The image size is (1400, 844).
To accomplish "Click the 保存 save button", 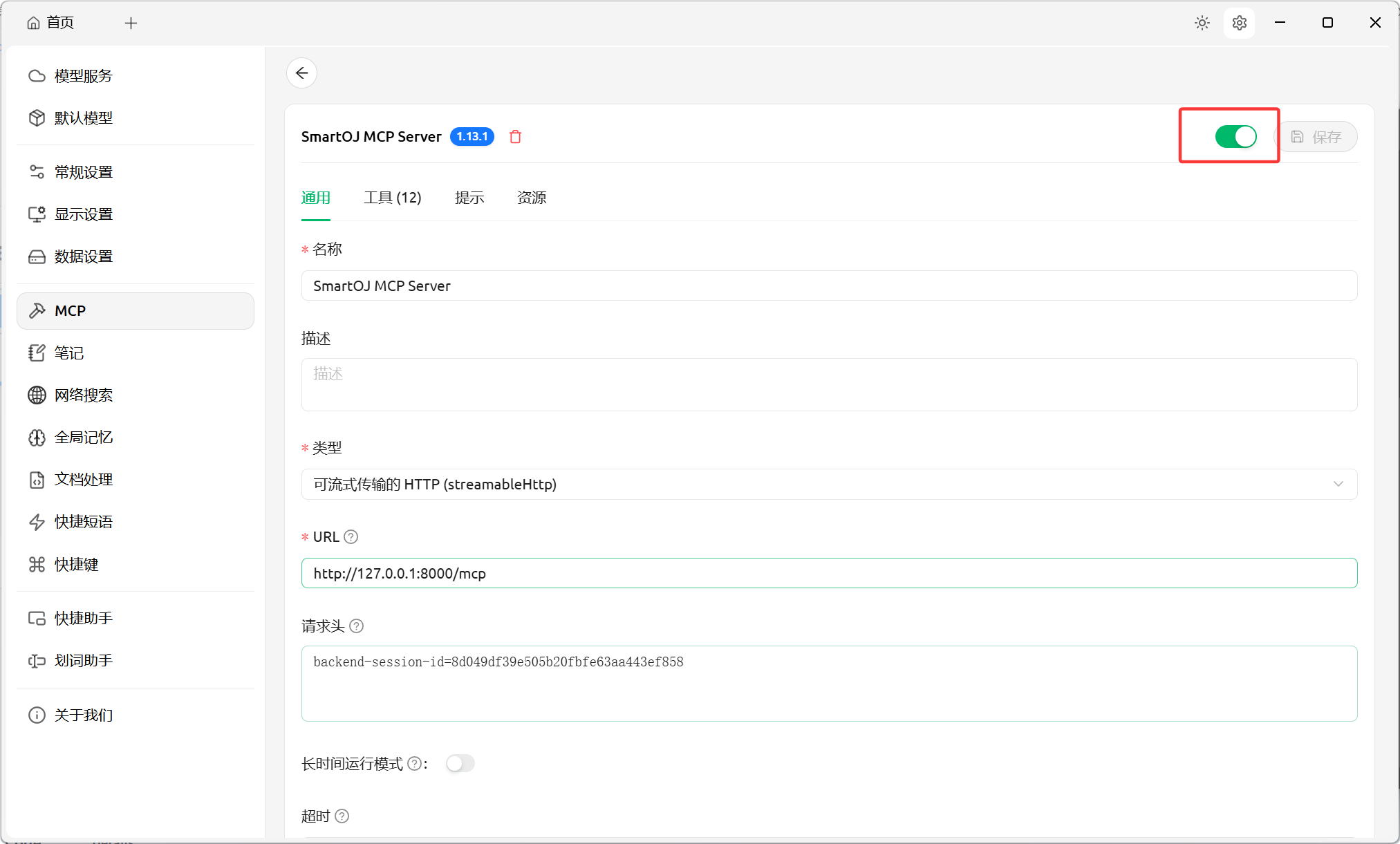I will pyautogui.click(x=1316, y=137).
